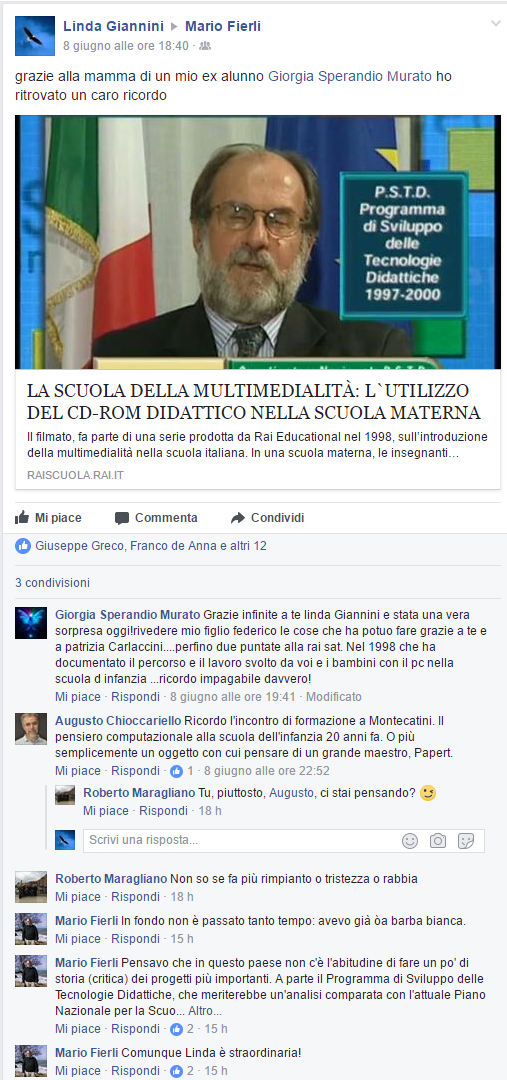Like the 'Comunque Linda è straordinaria' comment
Image resolution: width=507 pixels, height=1080 pixels.
tap(78, 1071)
